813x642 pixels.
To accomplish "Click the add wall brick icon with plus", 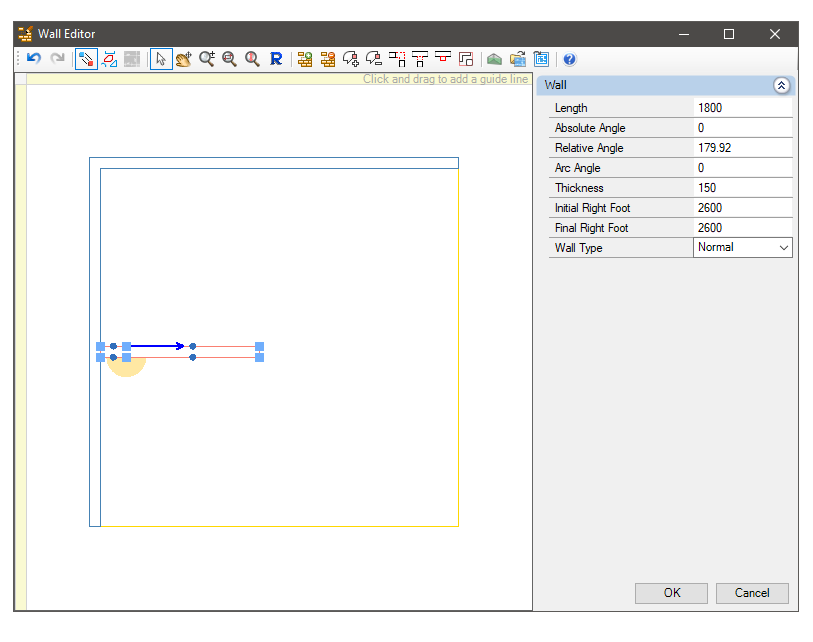I will (x=305, y=59).
